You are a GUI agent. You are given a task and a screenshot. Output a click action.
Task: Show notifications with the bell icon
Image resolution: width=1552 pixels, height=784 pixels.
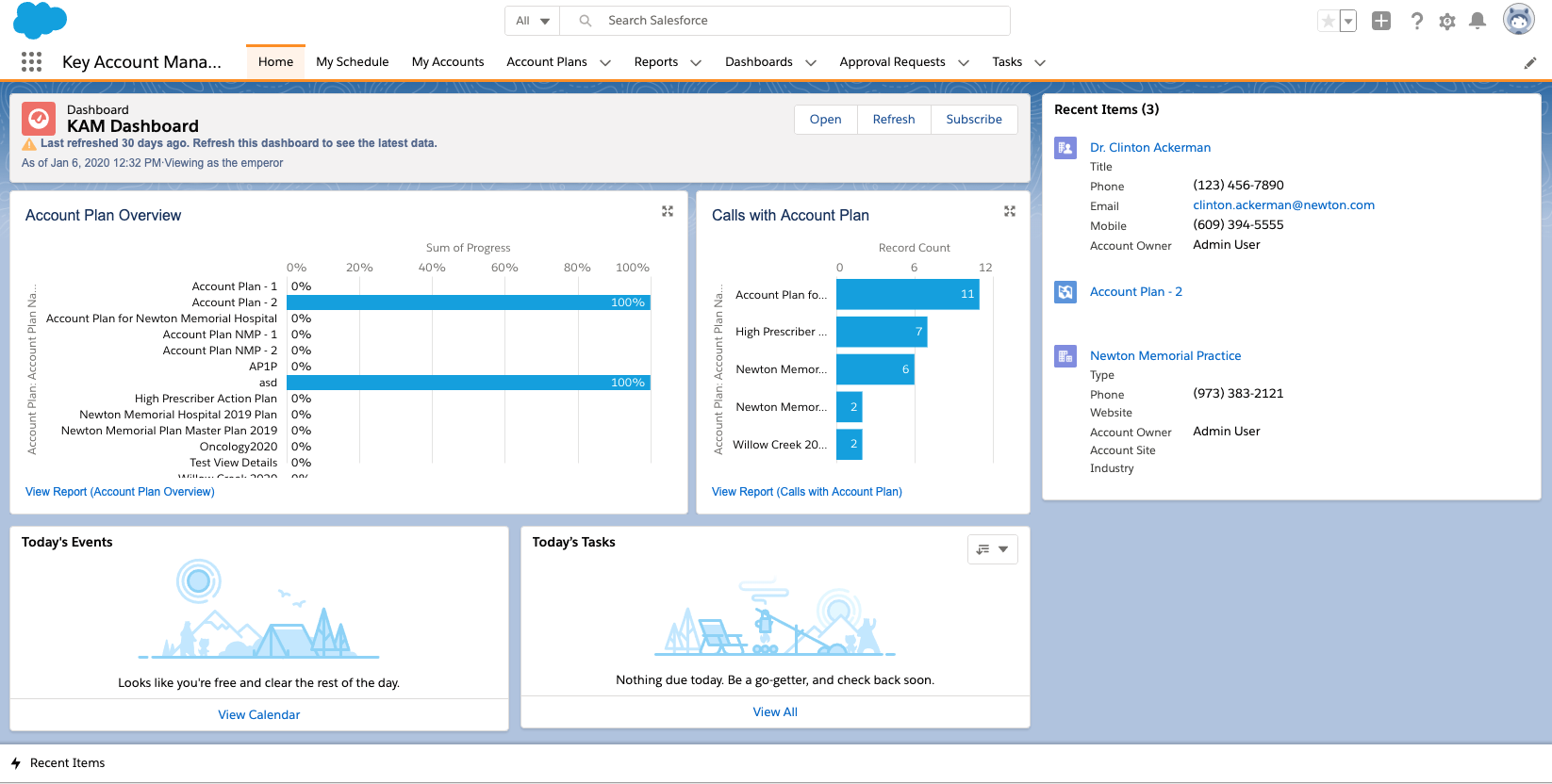[1478, 21]
